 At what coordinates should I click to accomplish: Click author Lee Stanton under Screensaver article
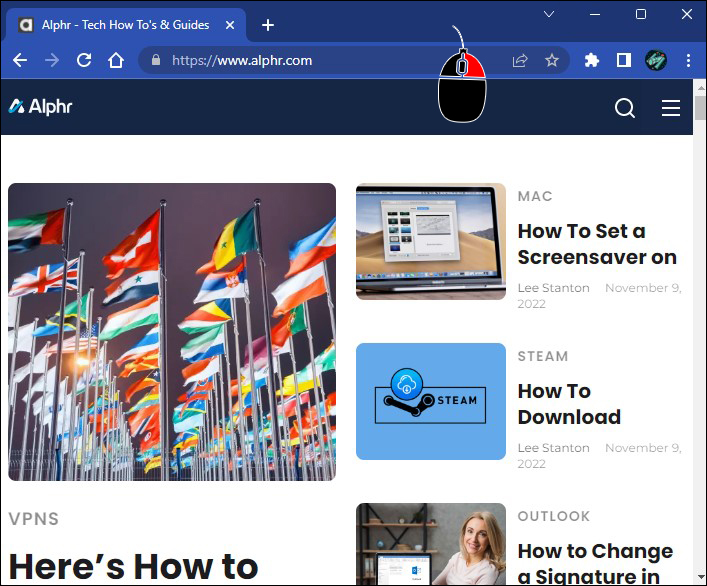pyautogui.click(x=553, y=288)
